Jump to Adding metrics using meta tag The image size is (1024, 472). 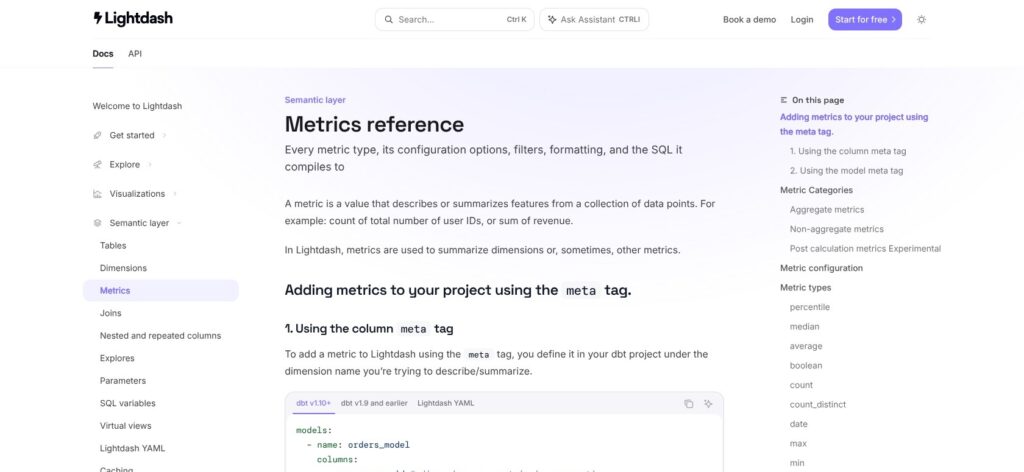pos(854,124)
